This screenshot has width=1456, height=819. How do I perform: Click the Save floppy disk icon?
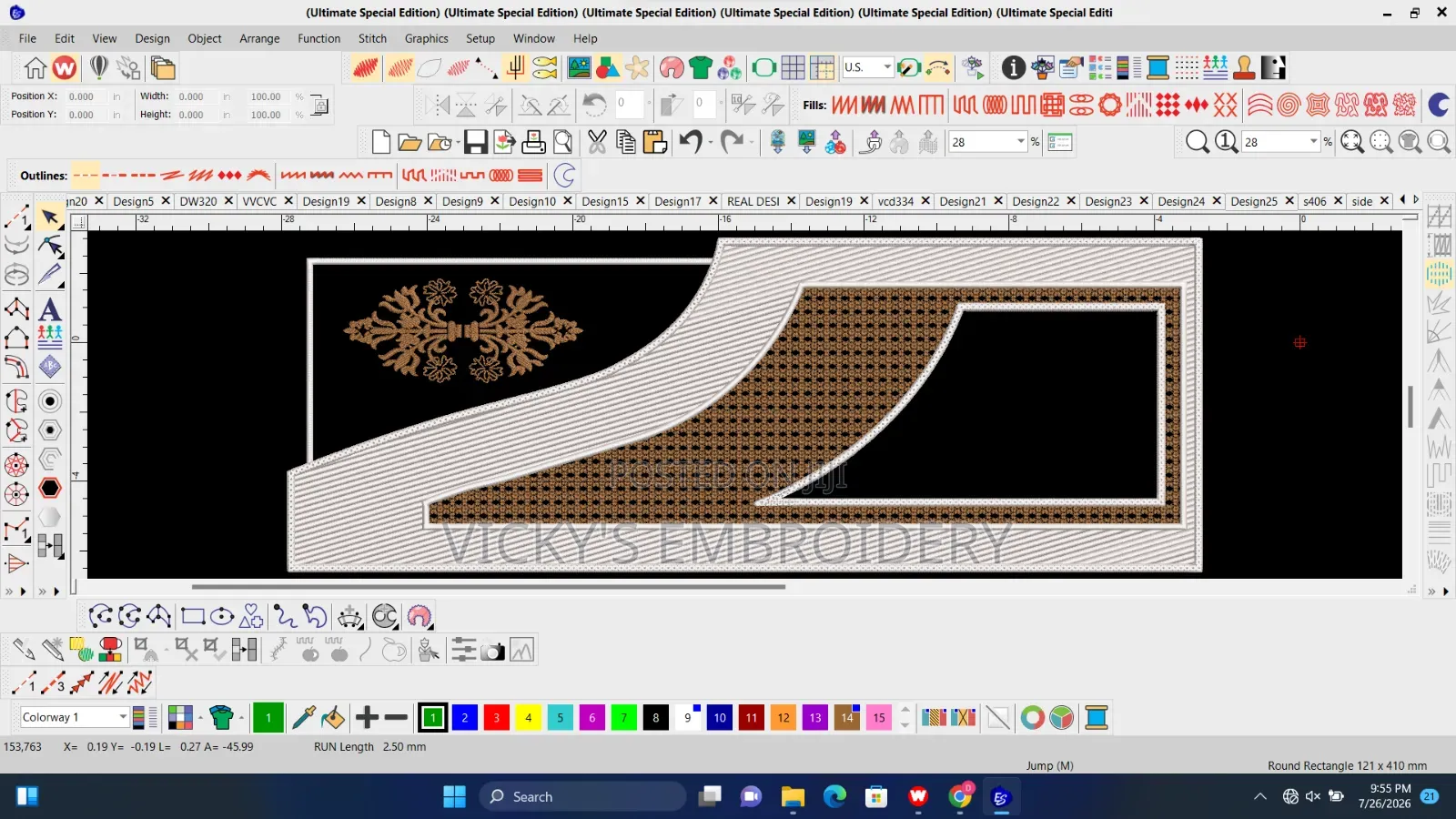(x=476, y=142)
